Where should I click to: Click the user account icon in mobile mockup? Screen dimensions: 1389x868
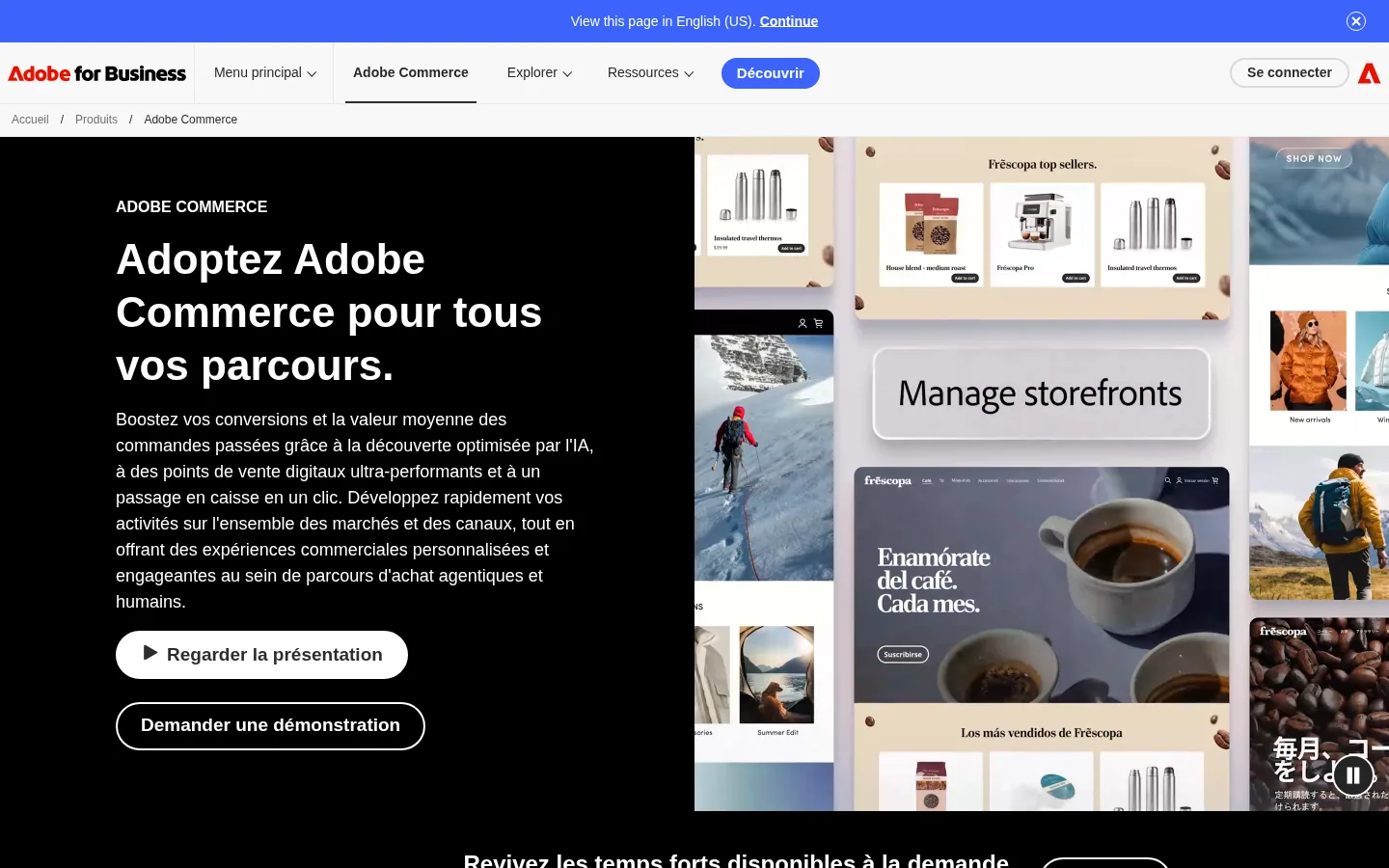802,323
